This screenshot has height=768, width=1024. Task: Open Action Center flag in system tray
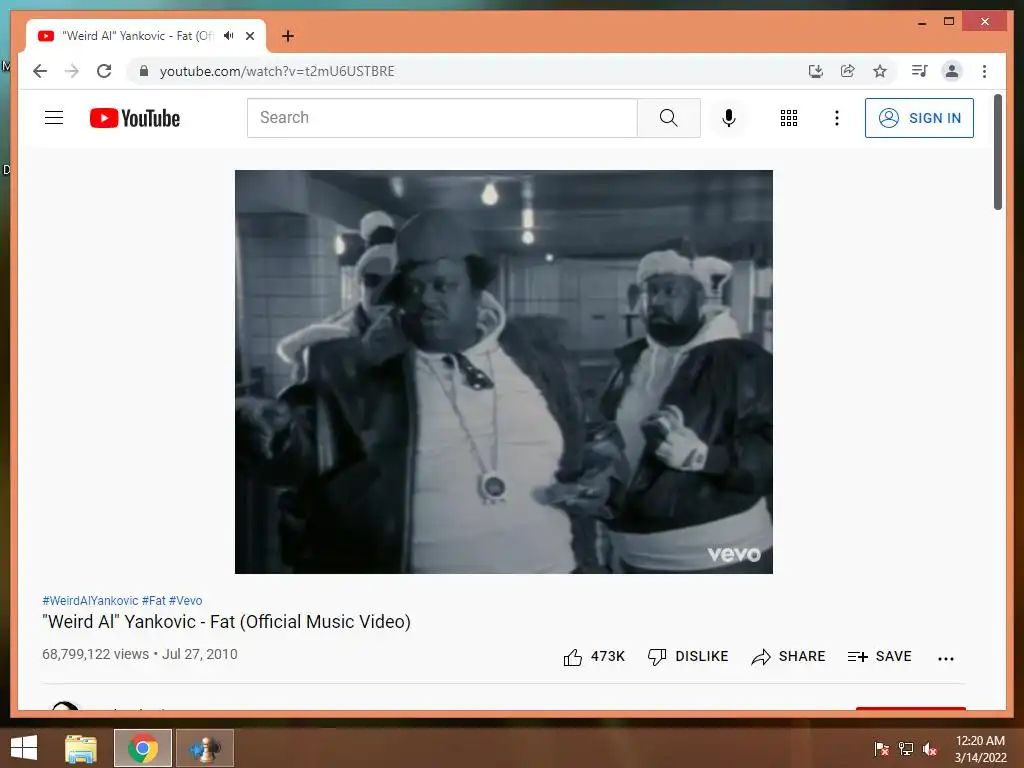click(882, 749)
